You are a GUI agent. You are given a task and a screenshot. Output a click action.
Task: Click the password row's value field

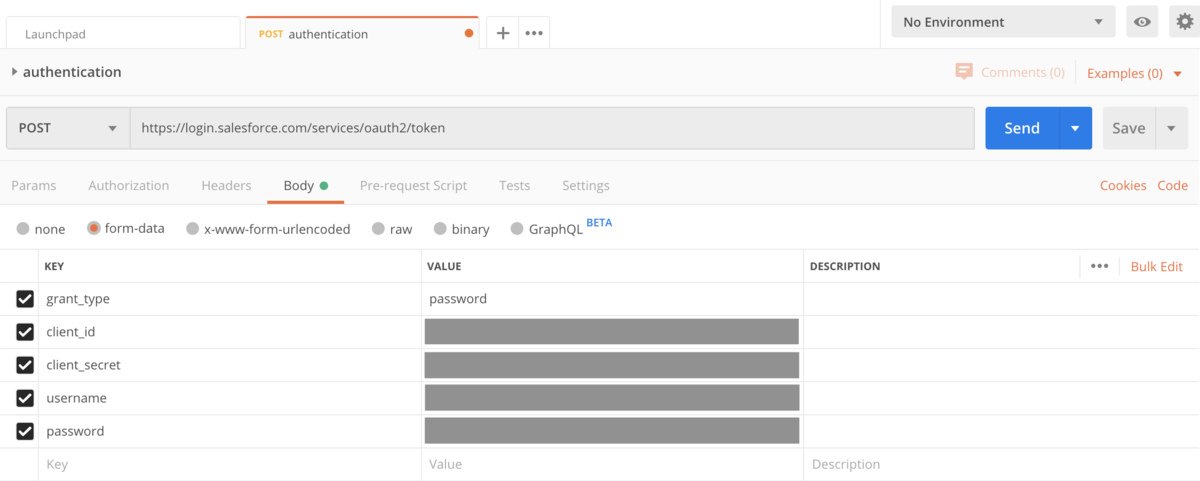click(612, 431)
